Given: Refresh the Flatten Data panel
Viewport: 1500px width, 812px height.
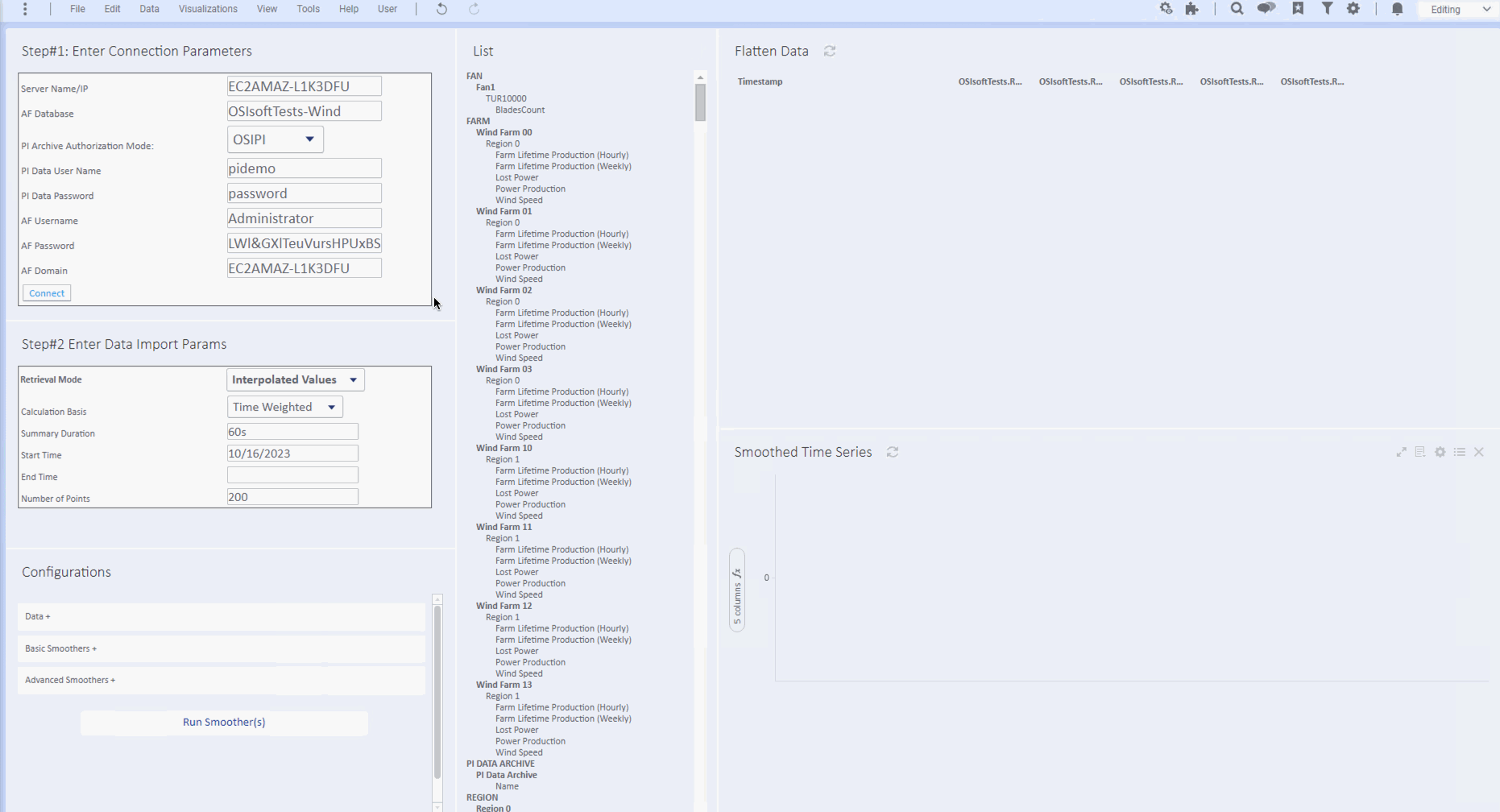Looking at the screenshot, I should click(x=830, y=51).
